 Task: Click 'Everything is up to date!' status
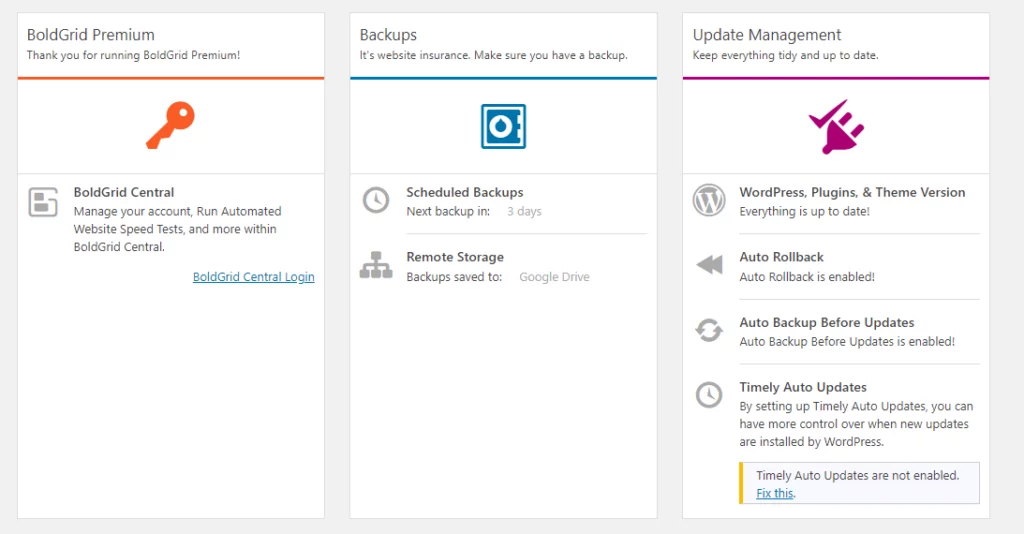point(805,212)
